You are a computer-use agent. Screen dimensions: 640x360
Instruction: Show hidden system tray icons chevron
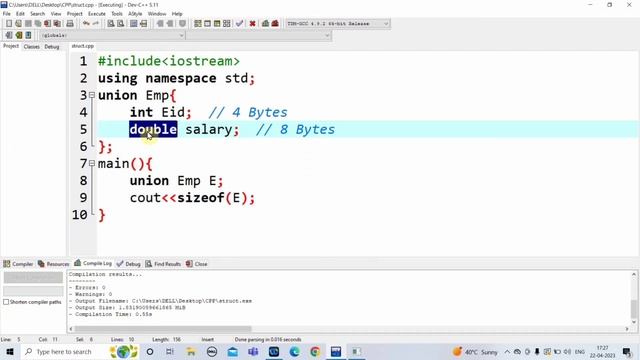coord(507,351)
